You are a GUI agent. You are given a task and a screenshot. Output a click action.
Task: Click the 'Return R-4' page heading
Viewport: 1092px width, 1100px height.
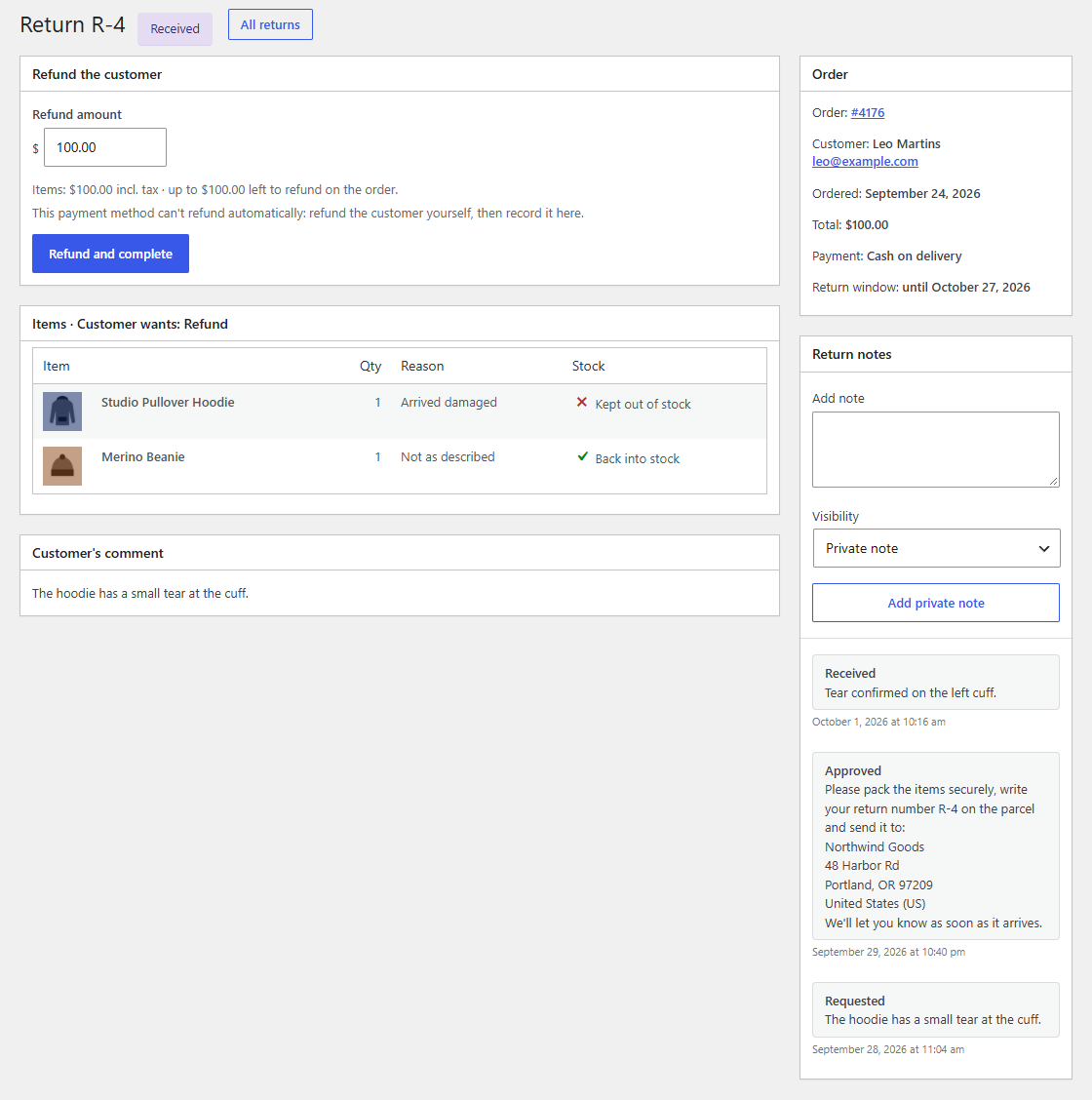[72, 24]
